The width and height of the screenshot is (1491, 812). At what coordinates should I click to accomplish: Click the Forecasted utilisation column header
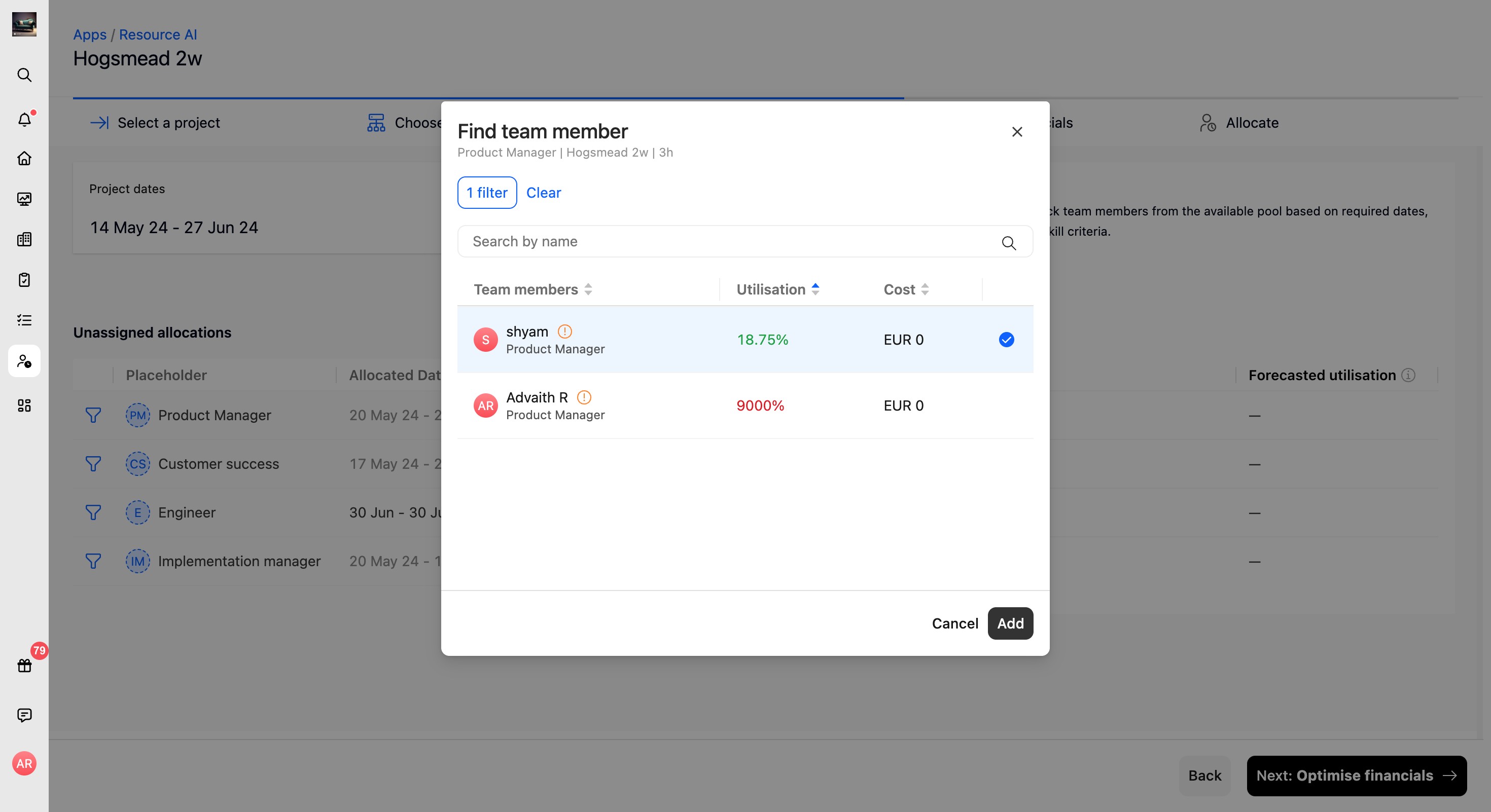[1322, 376]
